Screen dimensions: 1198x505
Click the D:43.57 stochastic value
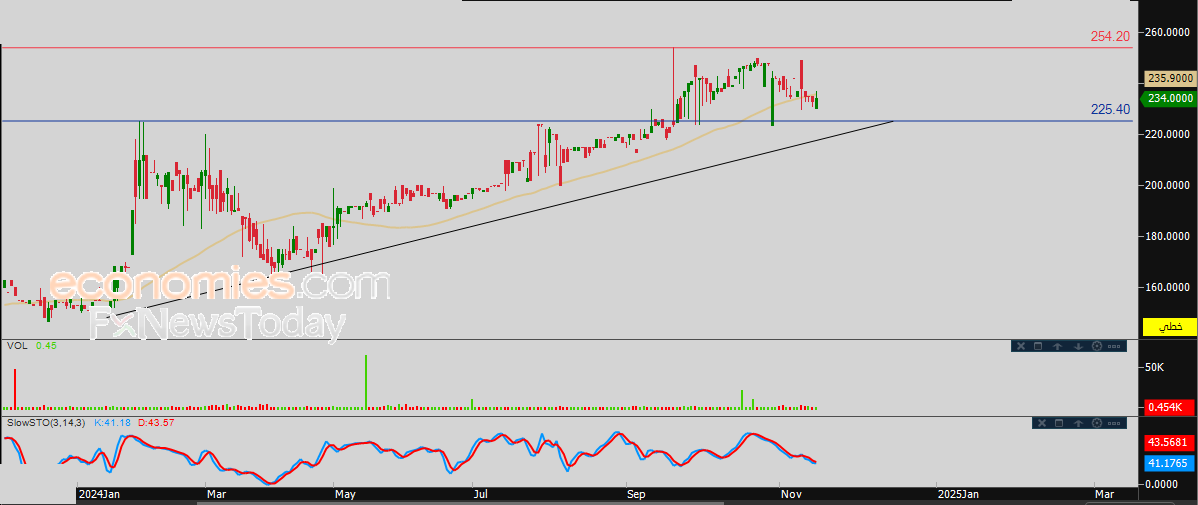(155, 422)
